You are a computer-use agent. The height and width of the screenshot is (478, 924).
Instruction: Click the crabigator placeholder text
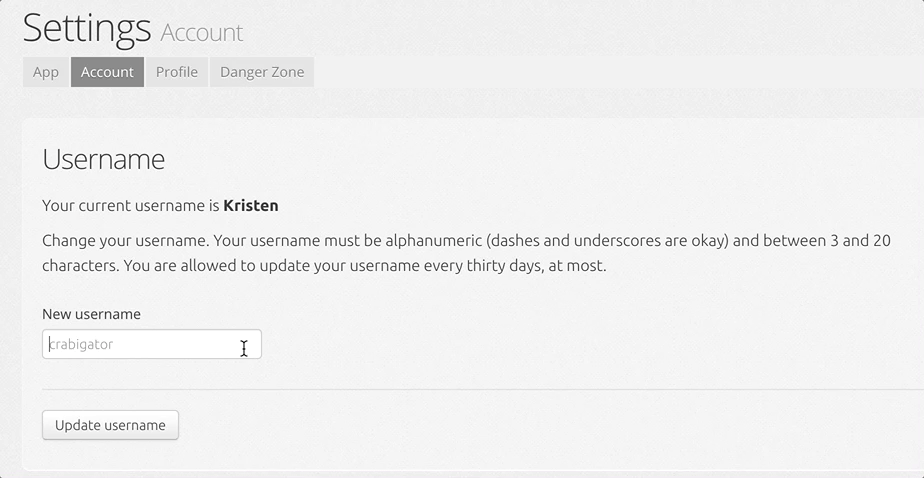tap(81, 344)
